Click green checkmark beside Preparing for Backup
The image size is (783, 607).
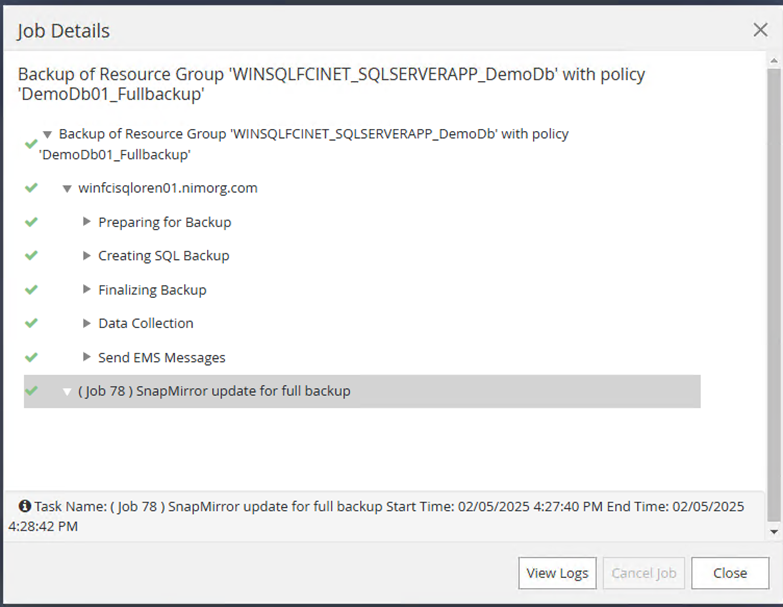coord(31,222)
